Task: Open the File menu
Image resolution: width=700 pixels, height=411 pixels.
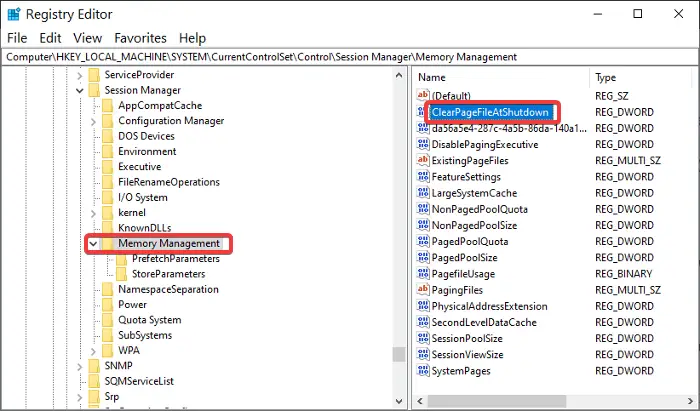Action: pyautogui.click(x=17, y=38)
